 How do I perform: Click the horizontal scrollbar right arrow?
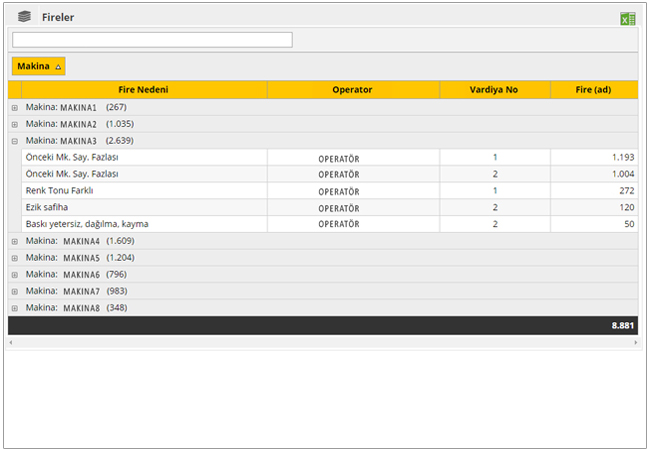(x=635, y=342)
